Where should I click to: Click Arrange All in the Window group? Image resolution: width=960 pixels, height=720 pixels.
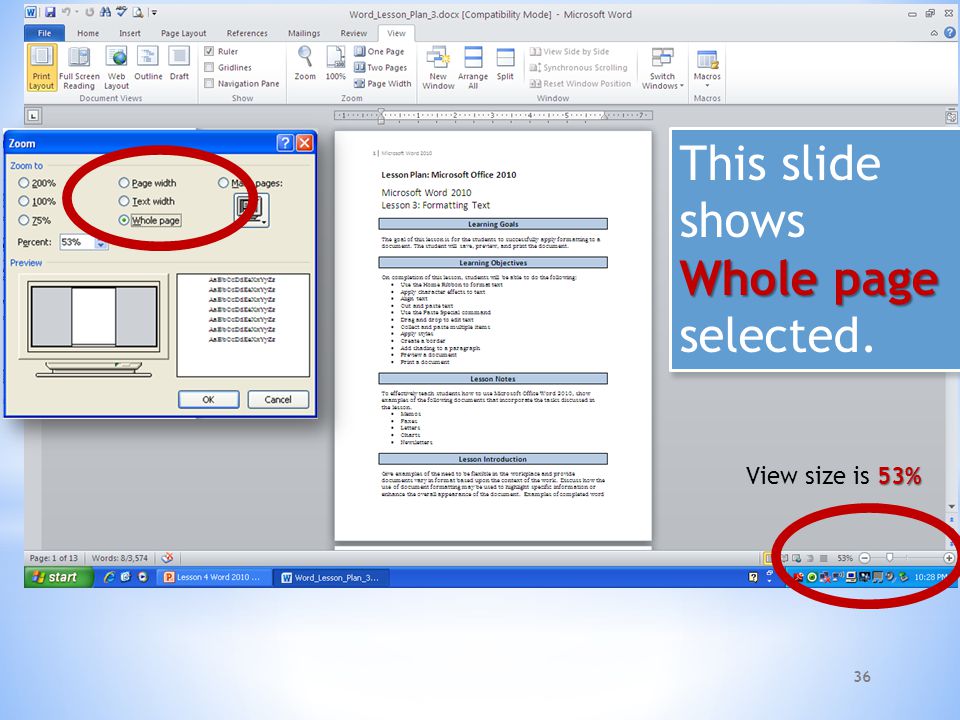[473, 68]
